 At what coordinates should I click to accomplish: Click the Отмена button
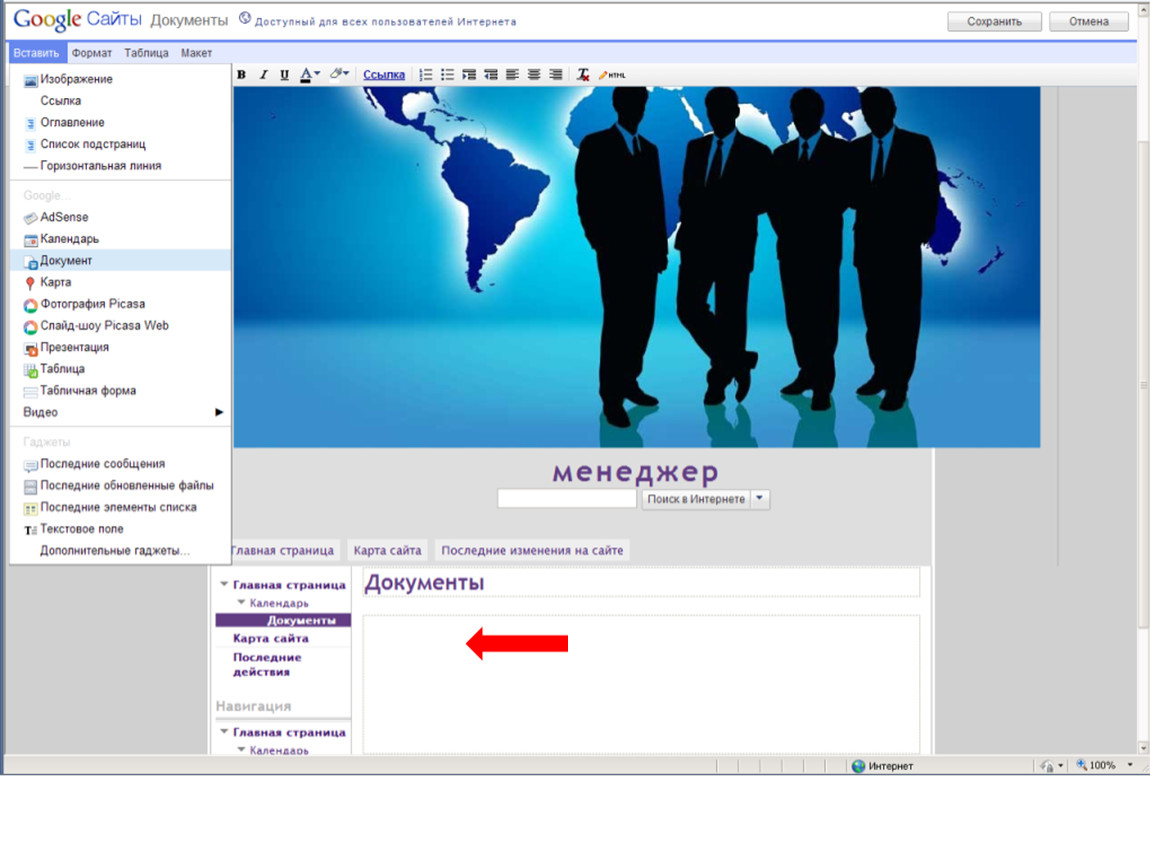(x=1088, y=21)
